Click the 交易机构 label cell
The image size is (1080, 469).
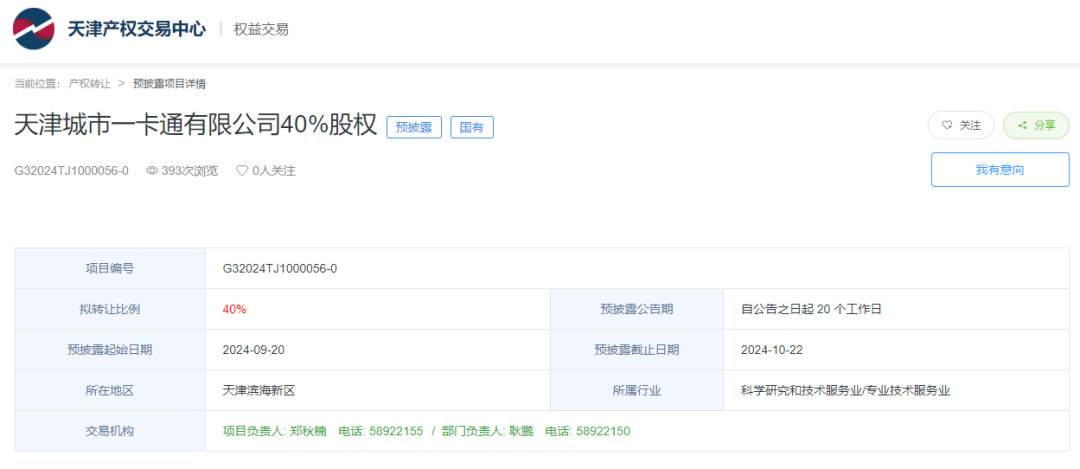coord(110,431)
